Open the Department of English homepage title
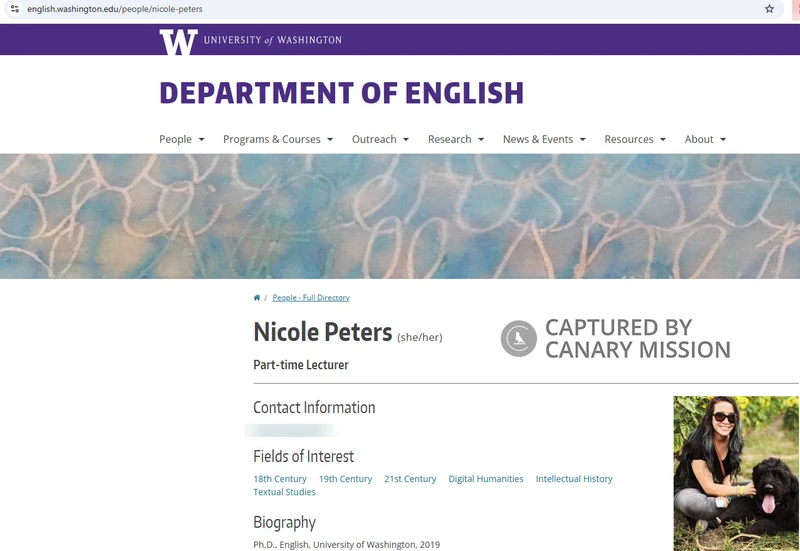 (341, 92)
